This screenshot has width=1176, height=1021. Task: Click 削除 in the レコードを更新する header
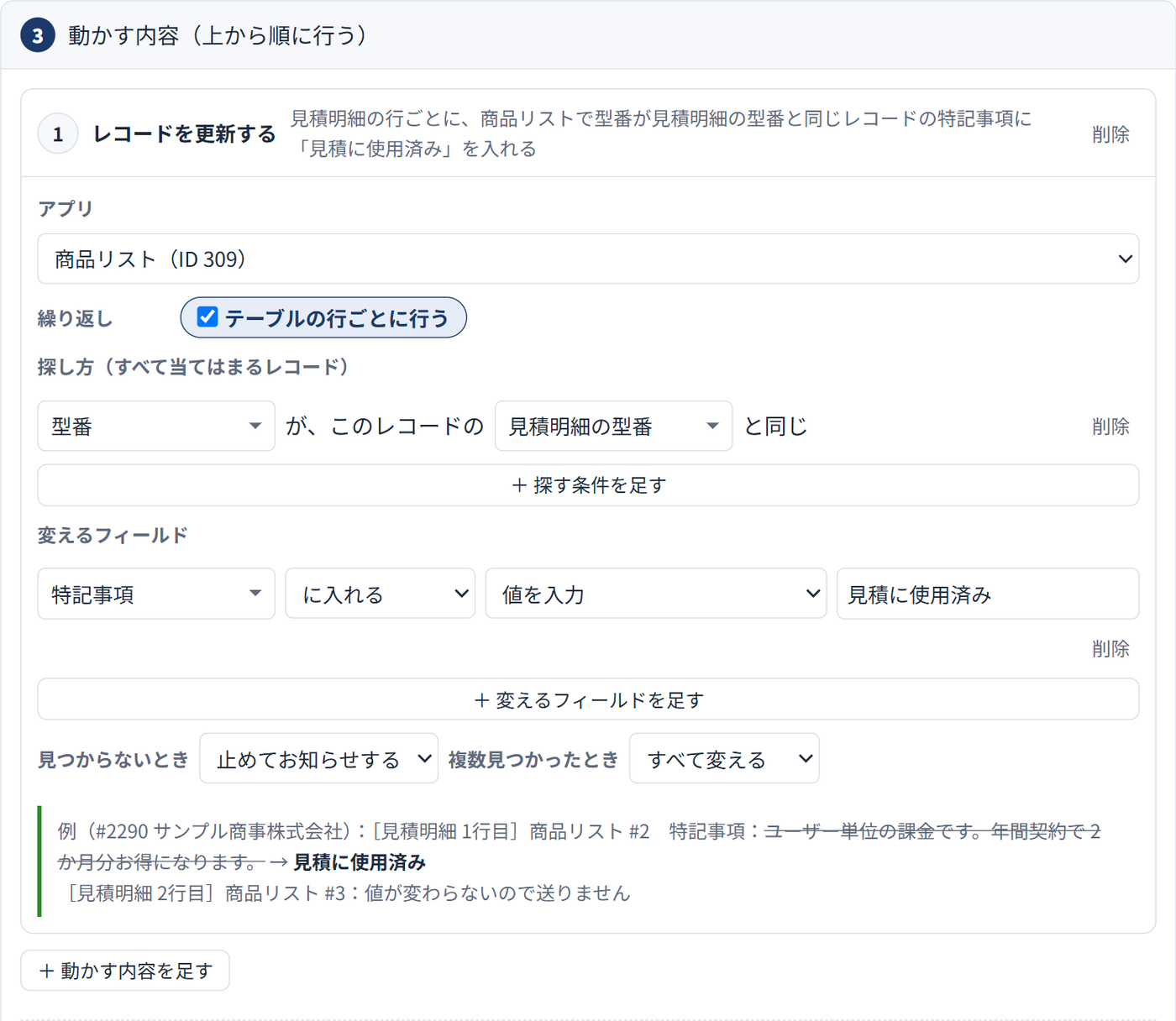[1110, 134]
